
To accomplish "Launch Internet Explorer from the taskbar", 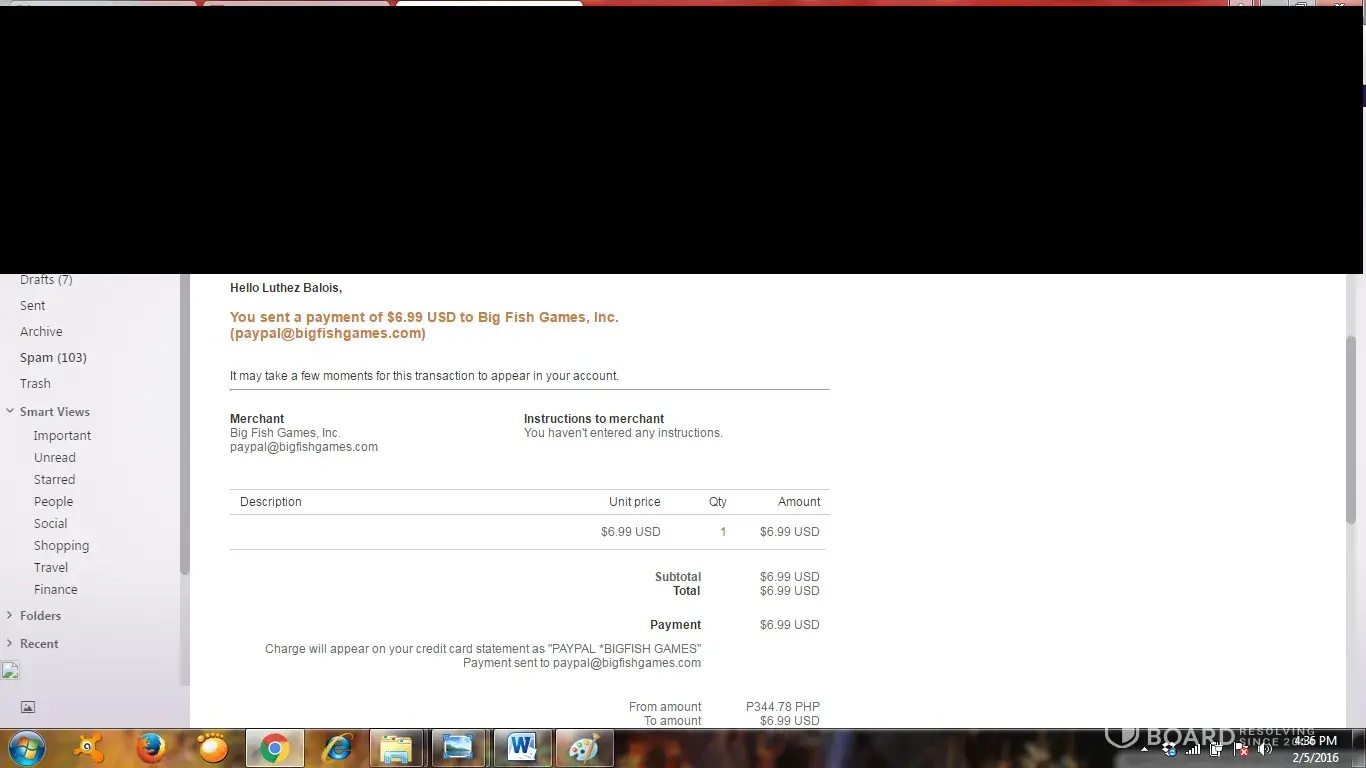I will pos(337,748).
